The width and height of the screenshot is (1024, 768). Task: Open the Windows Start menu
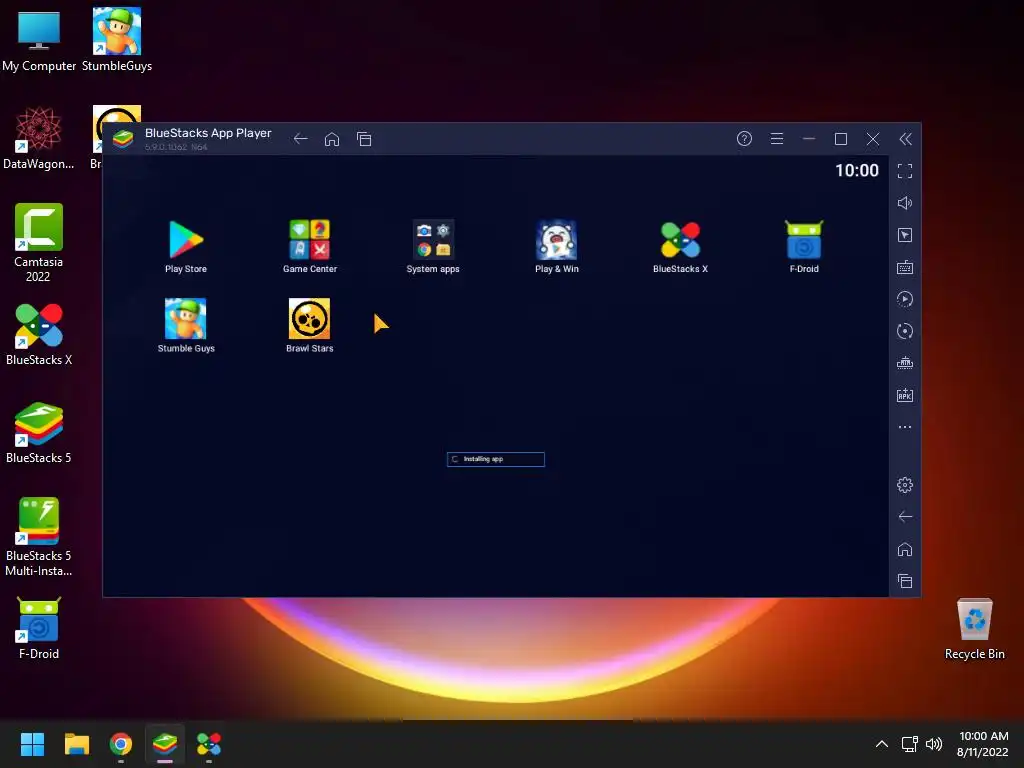tap(32, 744)
